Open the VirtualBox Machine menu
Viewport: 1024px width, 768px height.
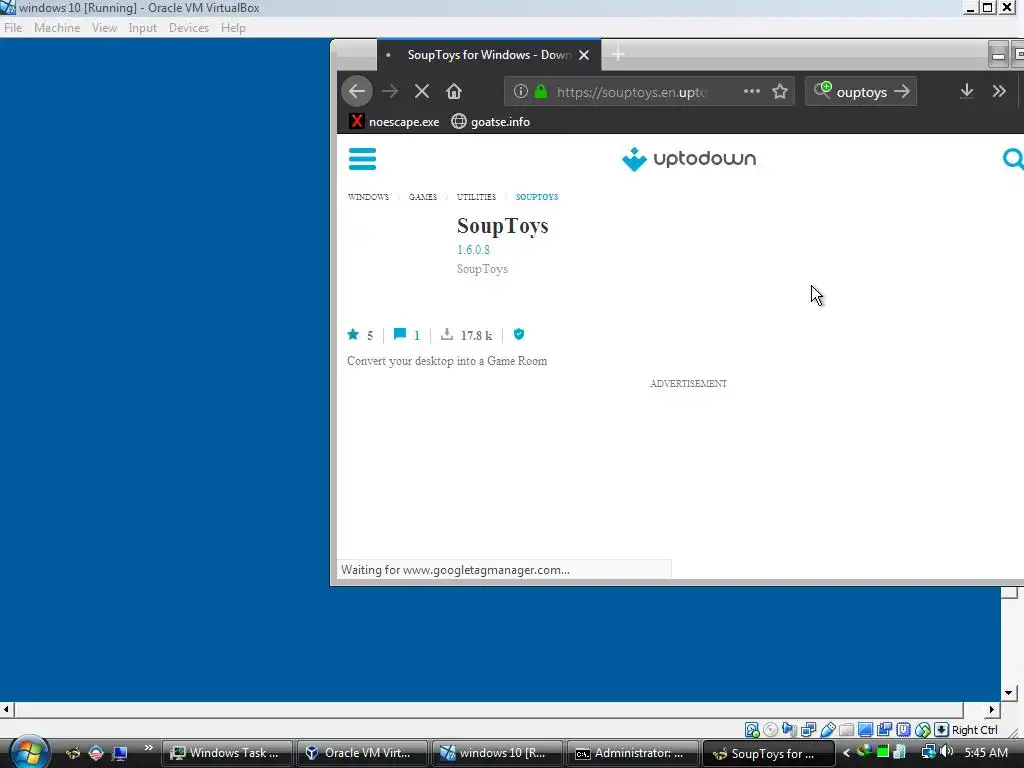(57, 27)
